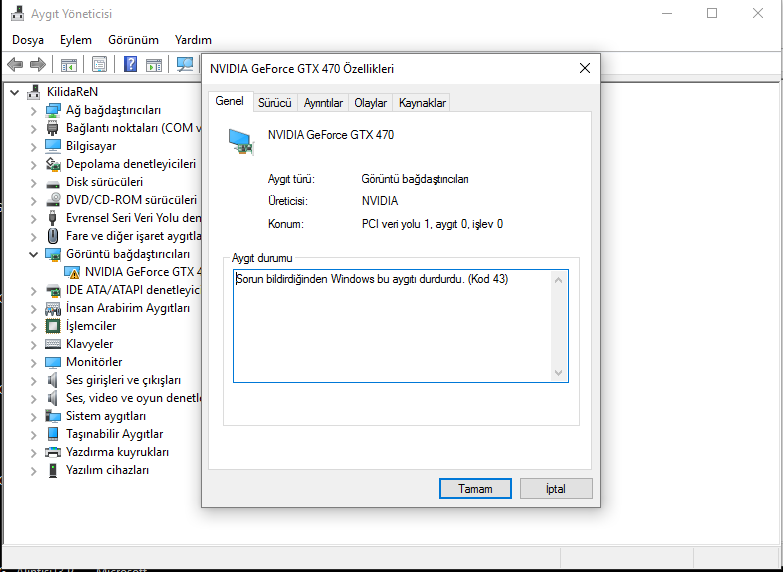
Task: Select the Sistem aygıtları tree item
Action: pos(106,416)
